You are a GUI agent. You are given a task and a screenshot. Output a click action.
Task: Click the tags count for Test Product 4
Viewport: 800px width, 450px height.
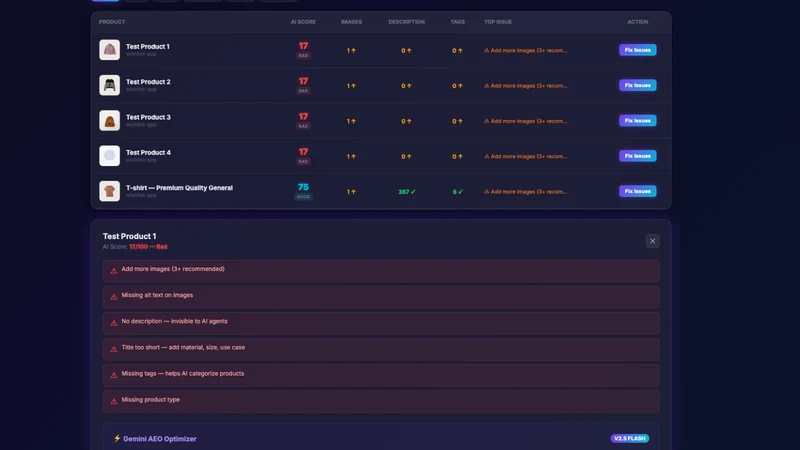457,156
